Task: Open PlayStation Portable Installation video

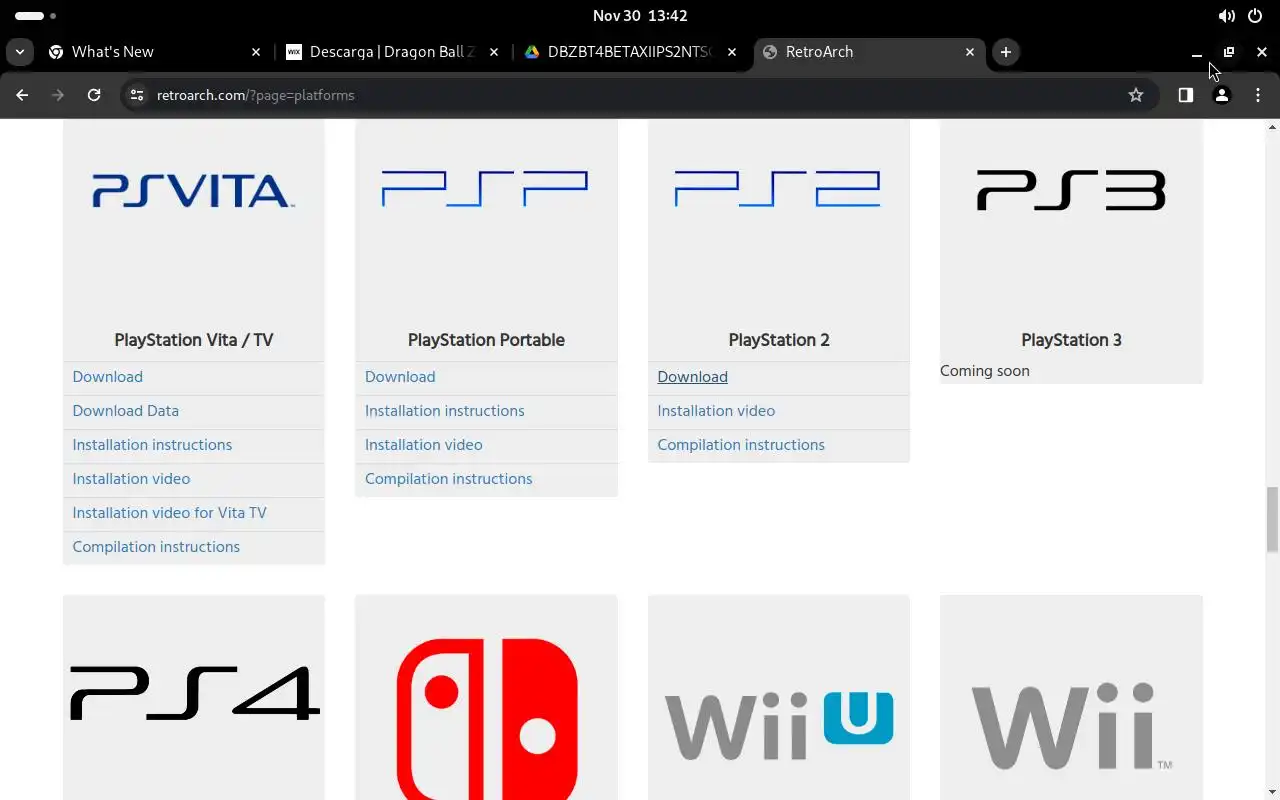Action: (x=424, y=445)
